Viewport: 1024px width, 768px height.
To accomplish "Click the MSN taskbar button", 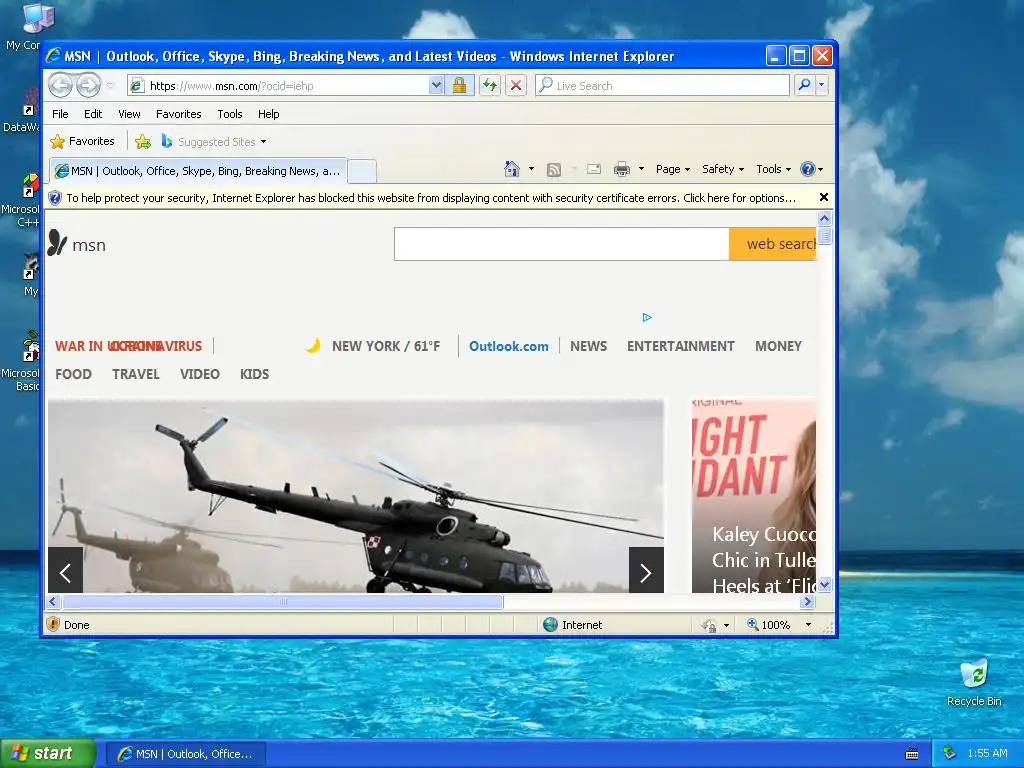I will [185, 754].
